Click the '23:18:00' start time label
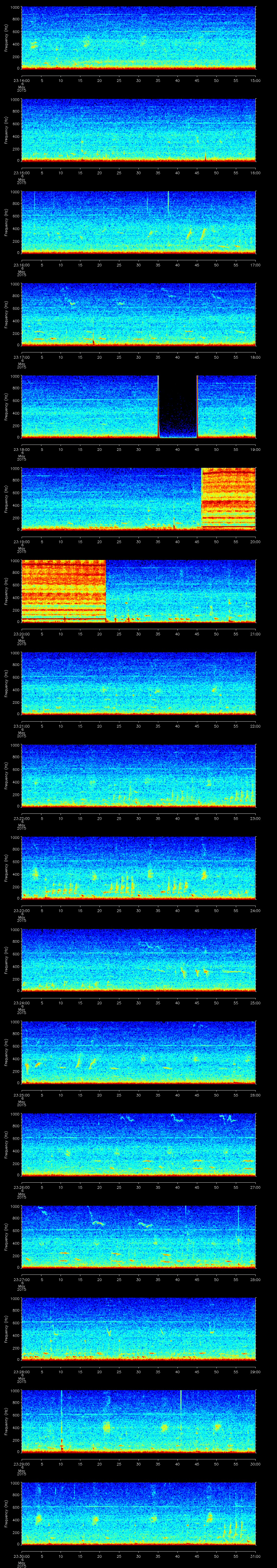Screen dimensions: 277x1568 [21, 449]
